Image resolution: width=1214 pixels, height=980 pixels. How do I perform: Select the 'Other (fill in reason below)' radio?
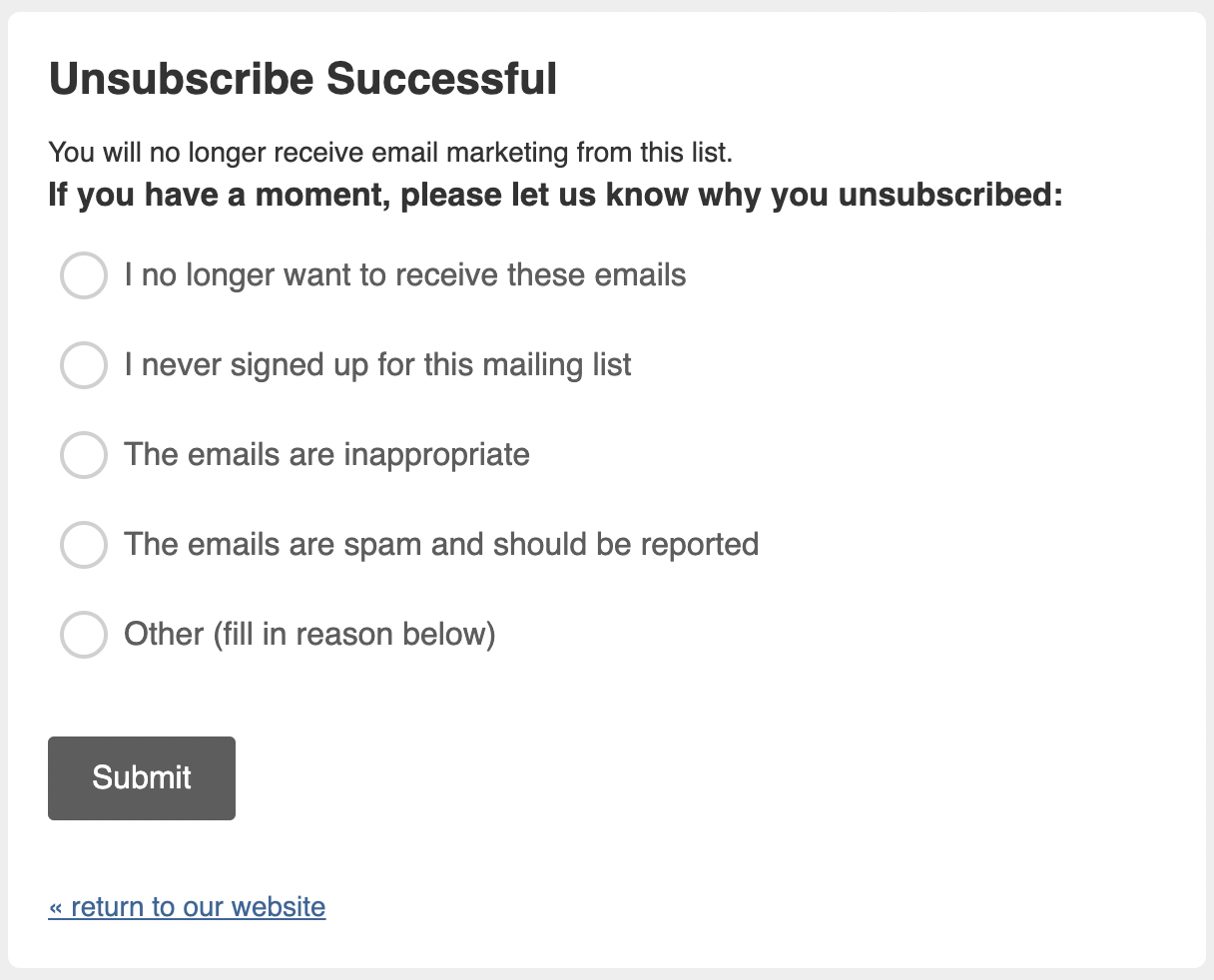(84, 635)
